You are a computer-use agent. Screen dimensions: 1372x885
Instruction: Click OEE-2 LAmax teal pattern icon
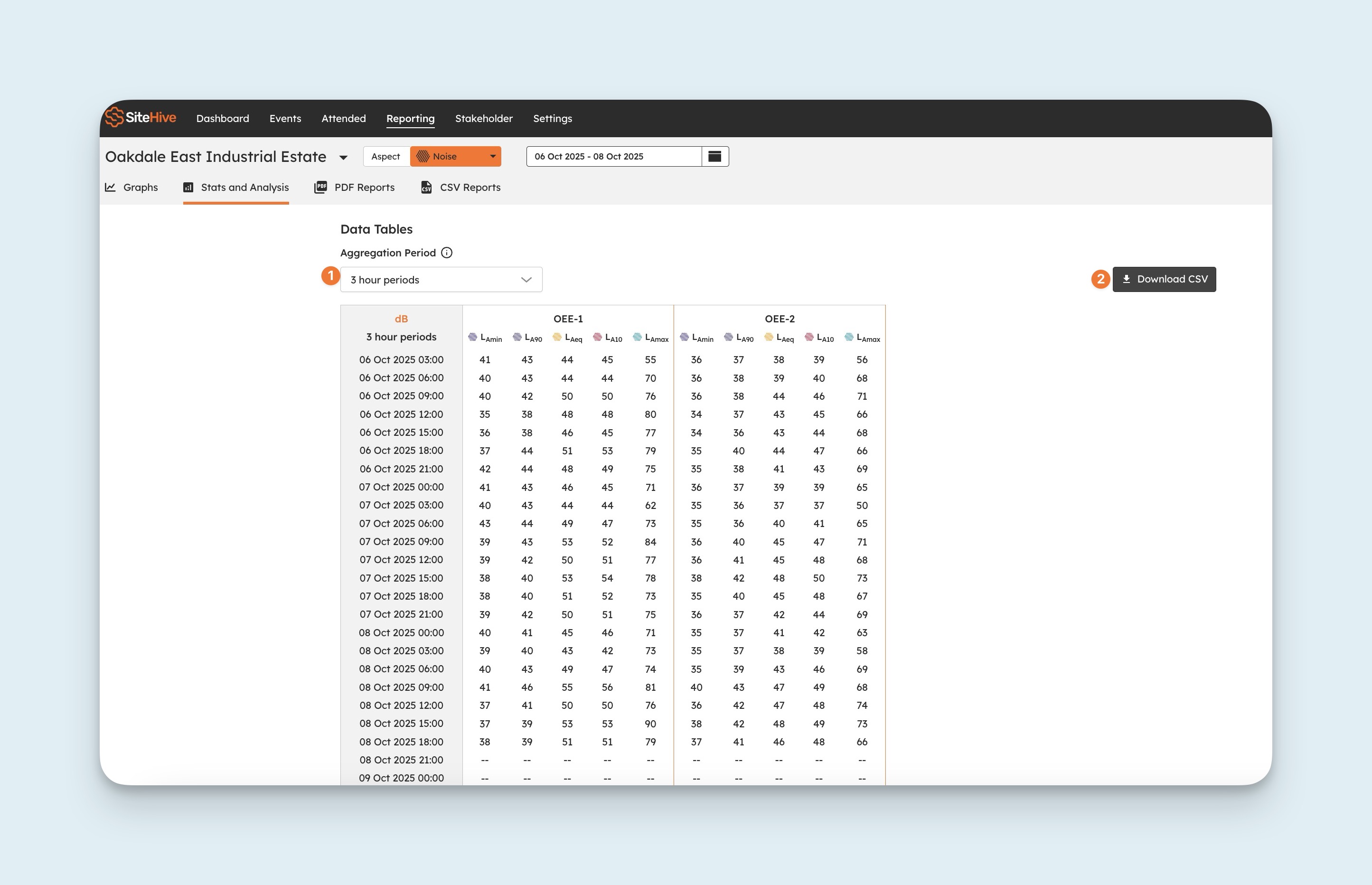848,337
